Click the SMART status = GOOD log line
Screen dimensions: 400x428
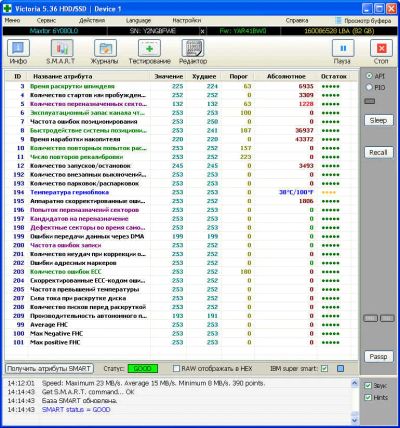76,410
